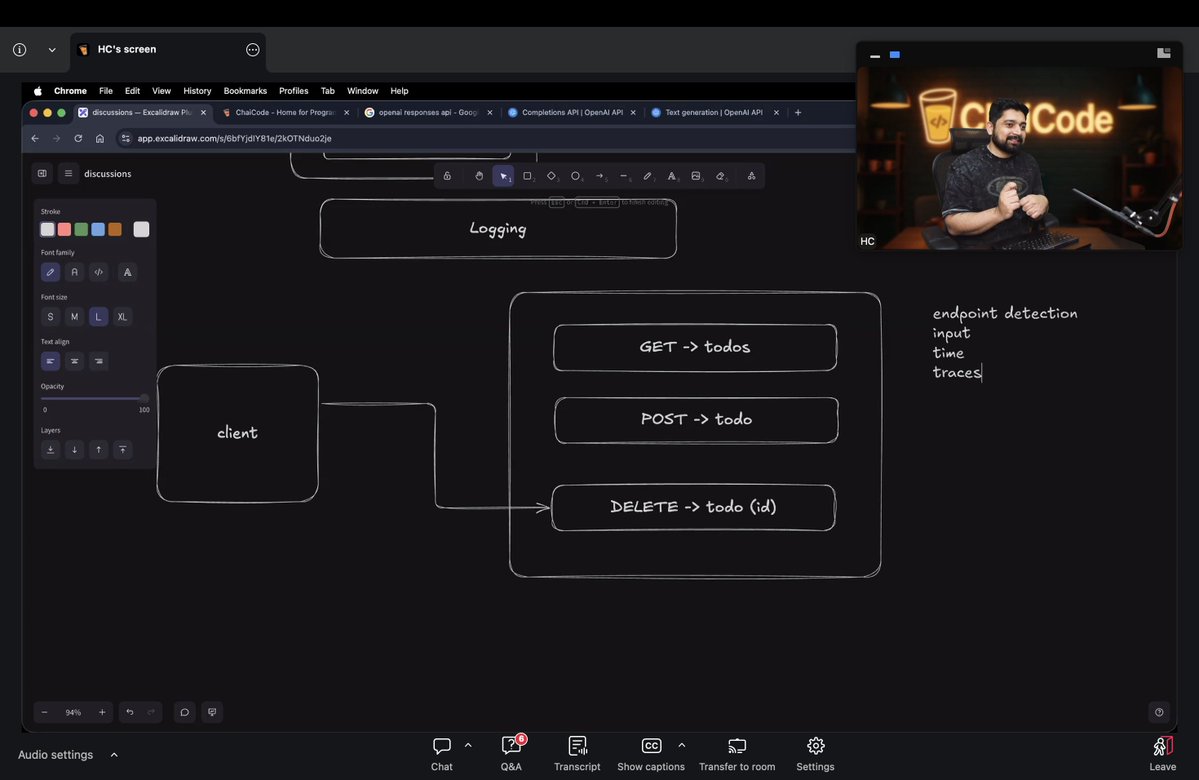Reset zoom via 94% label
Viewport: 1199px width, 780px height.
(x=73, y=712)
